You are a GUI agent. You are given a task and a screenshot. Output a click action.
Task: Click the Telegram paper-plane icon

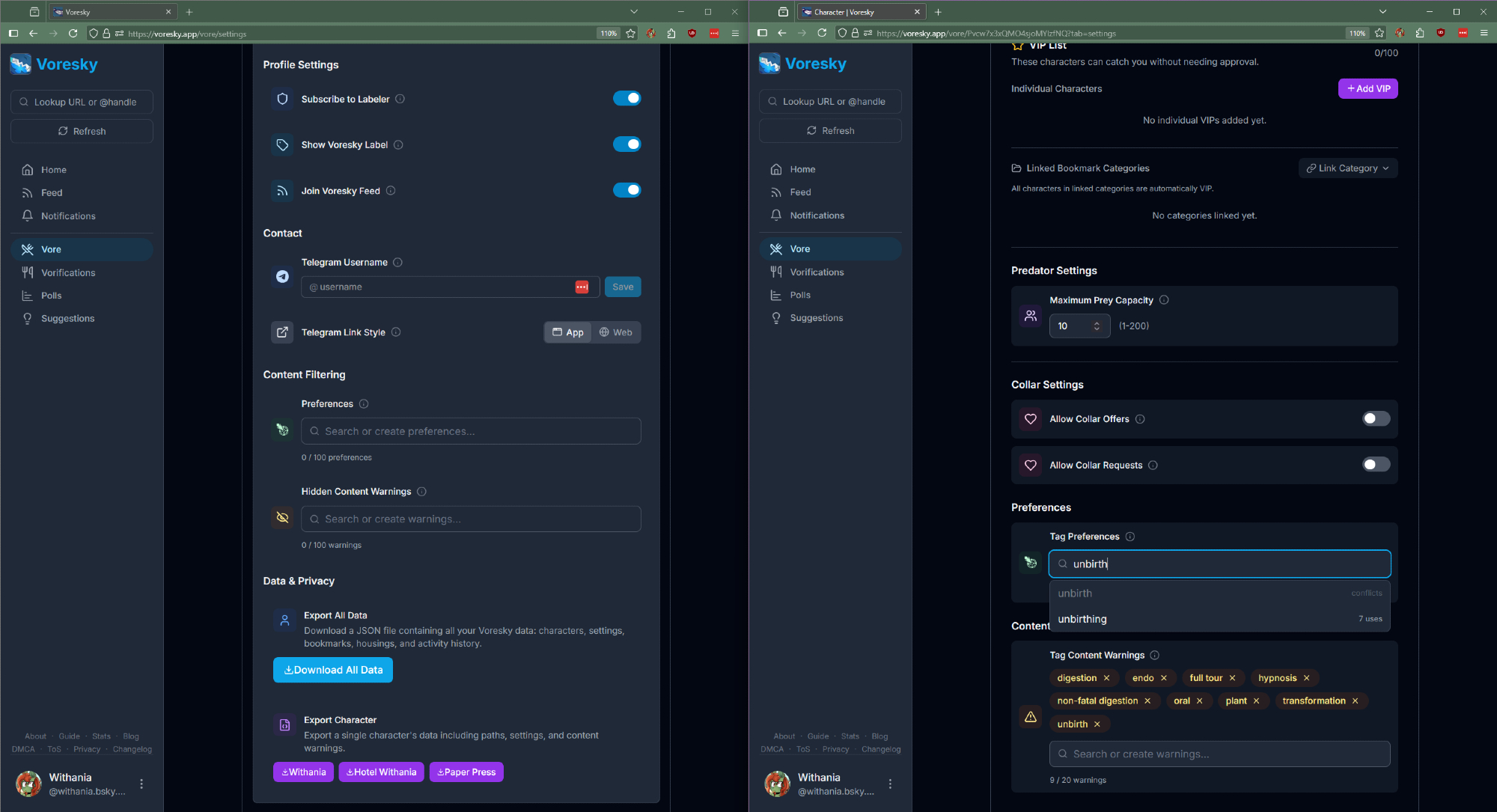click(x=282, y=277)
